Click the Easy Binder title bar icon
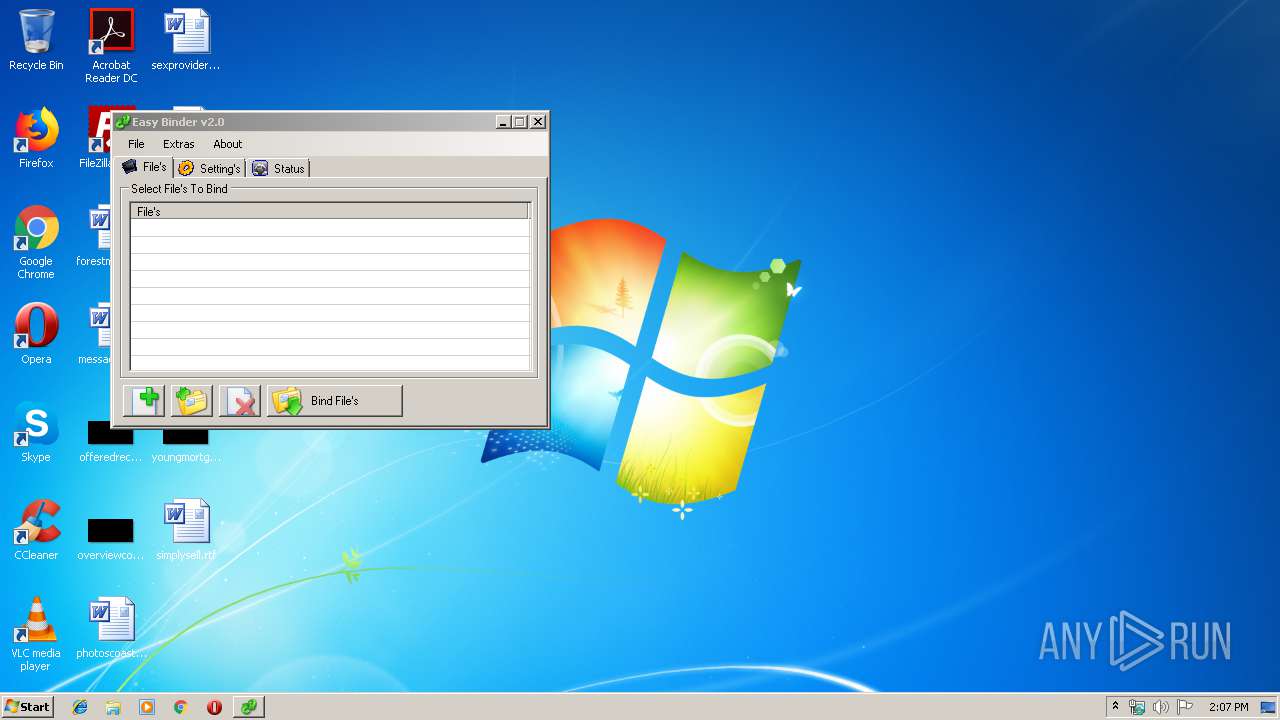This screenshot has width=1280, height=720. [x=122, y=122]
